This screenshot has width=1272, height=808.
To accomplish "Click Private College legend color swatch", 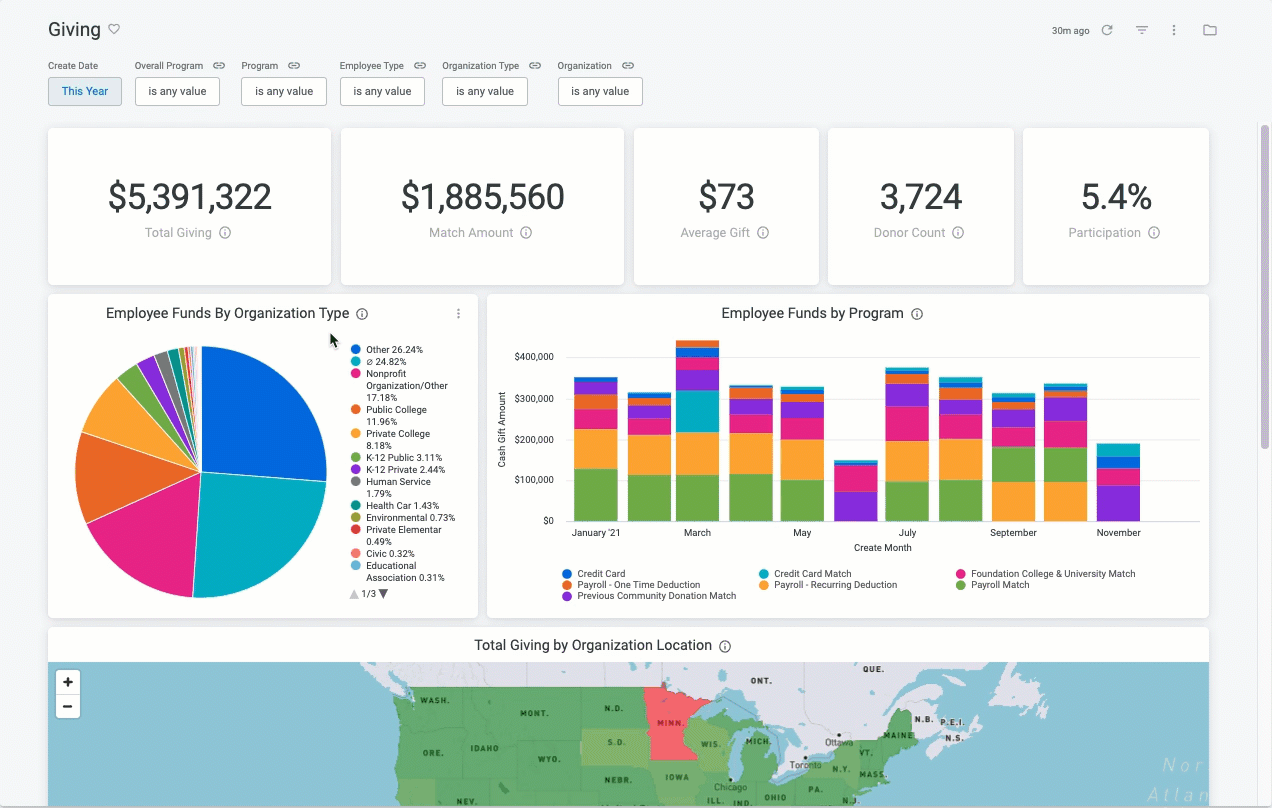I will (356, 434).
